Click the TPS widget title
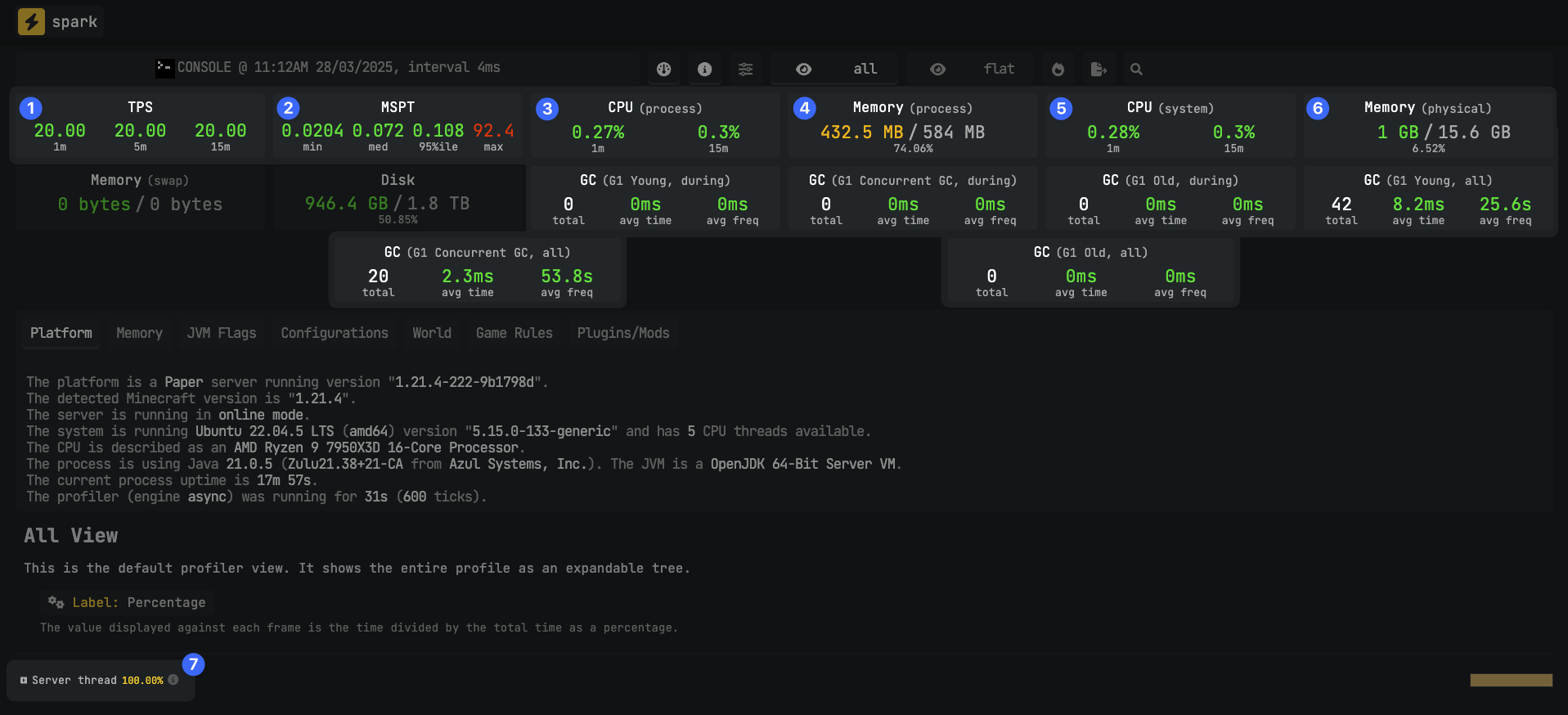This screenshot has width=1568, height=715. (140, 107)
